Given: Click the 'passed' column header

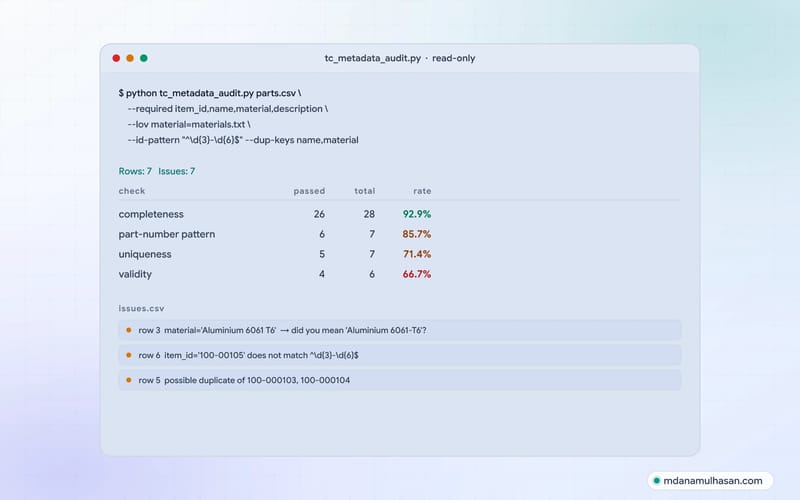Looking at the screenshot, I should [309, 191].
